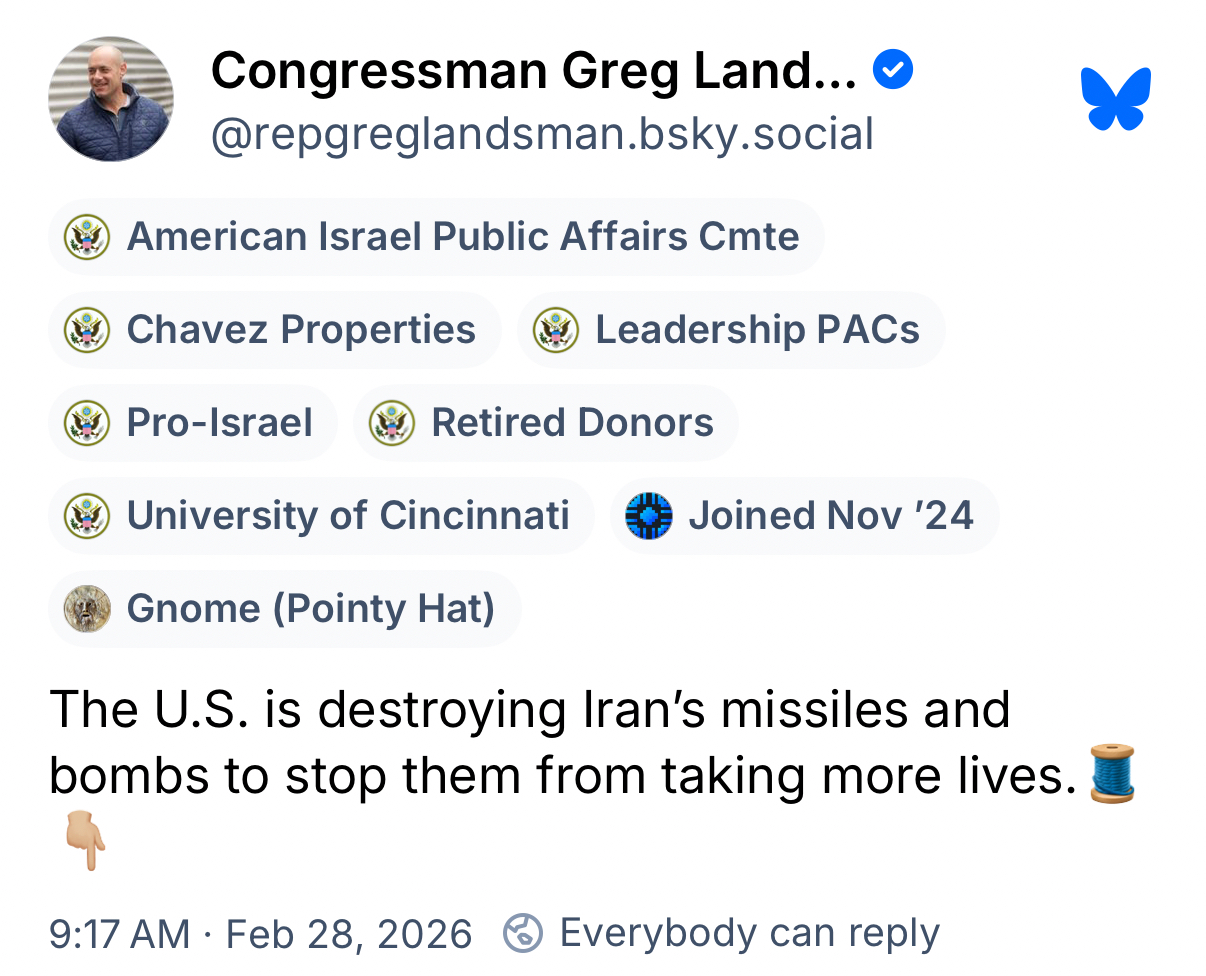
Task: Click the blue verified checkmark badge
Action: coord(892,71)
